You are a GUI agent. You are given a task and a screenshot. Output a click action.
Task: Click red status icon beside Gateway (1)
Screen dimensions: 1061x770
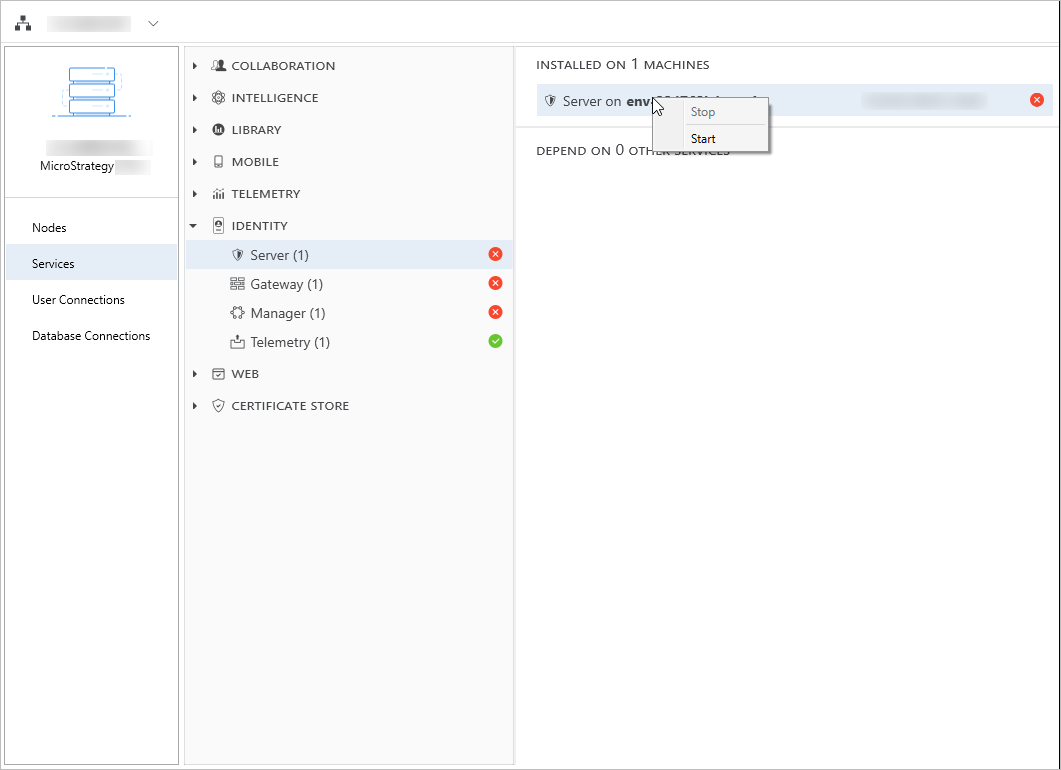coord(495,284)
